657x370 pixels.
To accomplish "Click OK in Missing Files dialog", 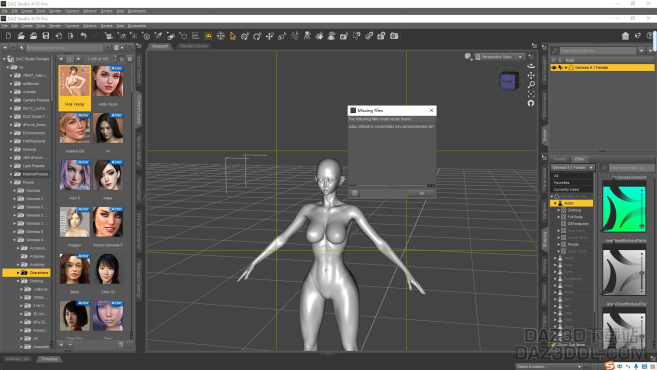I will pos(422,193).
